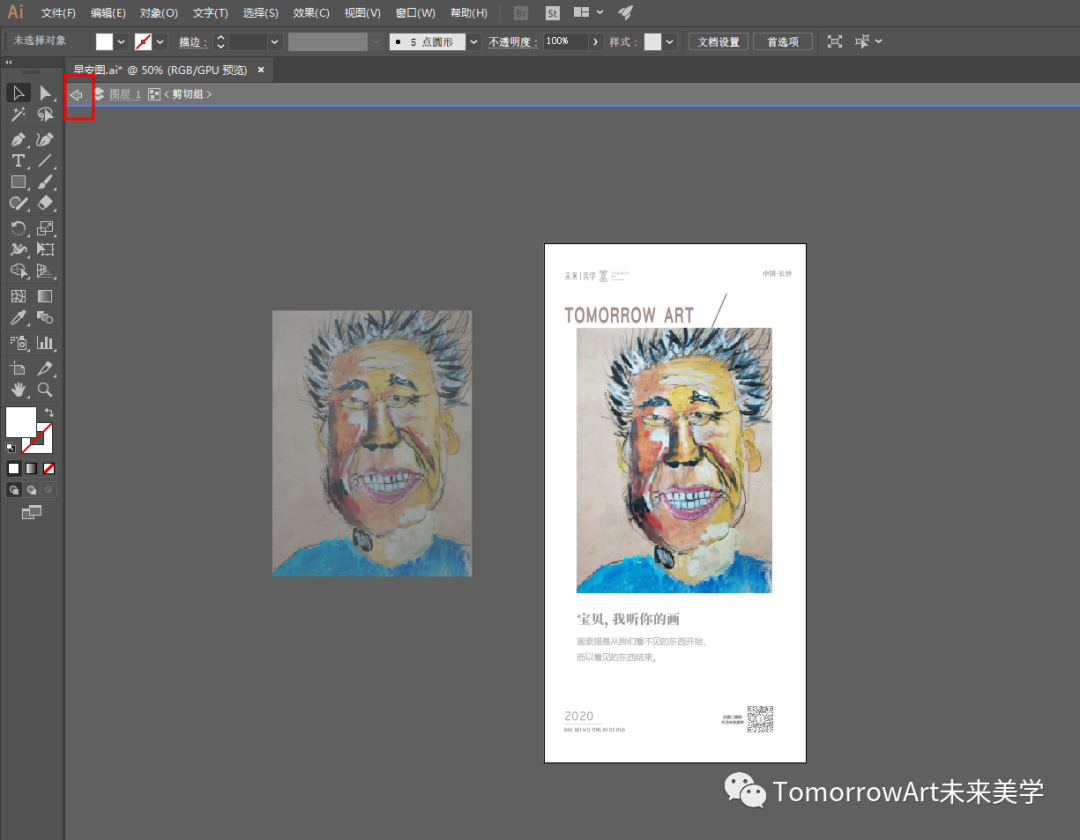The width and height of the screenshot is (1080, 840).
Task: Select the Paintbrush tool
Action: [45, 182]
